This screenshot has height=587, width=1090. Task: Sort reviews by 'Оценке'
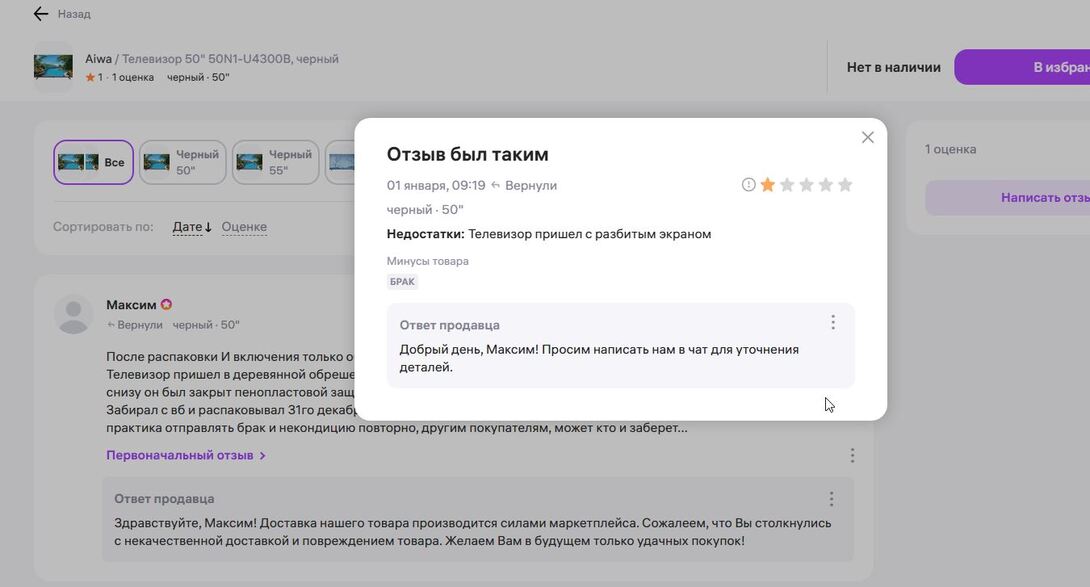click(244, 227)
